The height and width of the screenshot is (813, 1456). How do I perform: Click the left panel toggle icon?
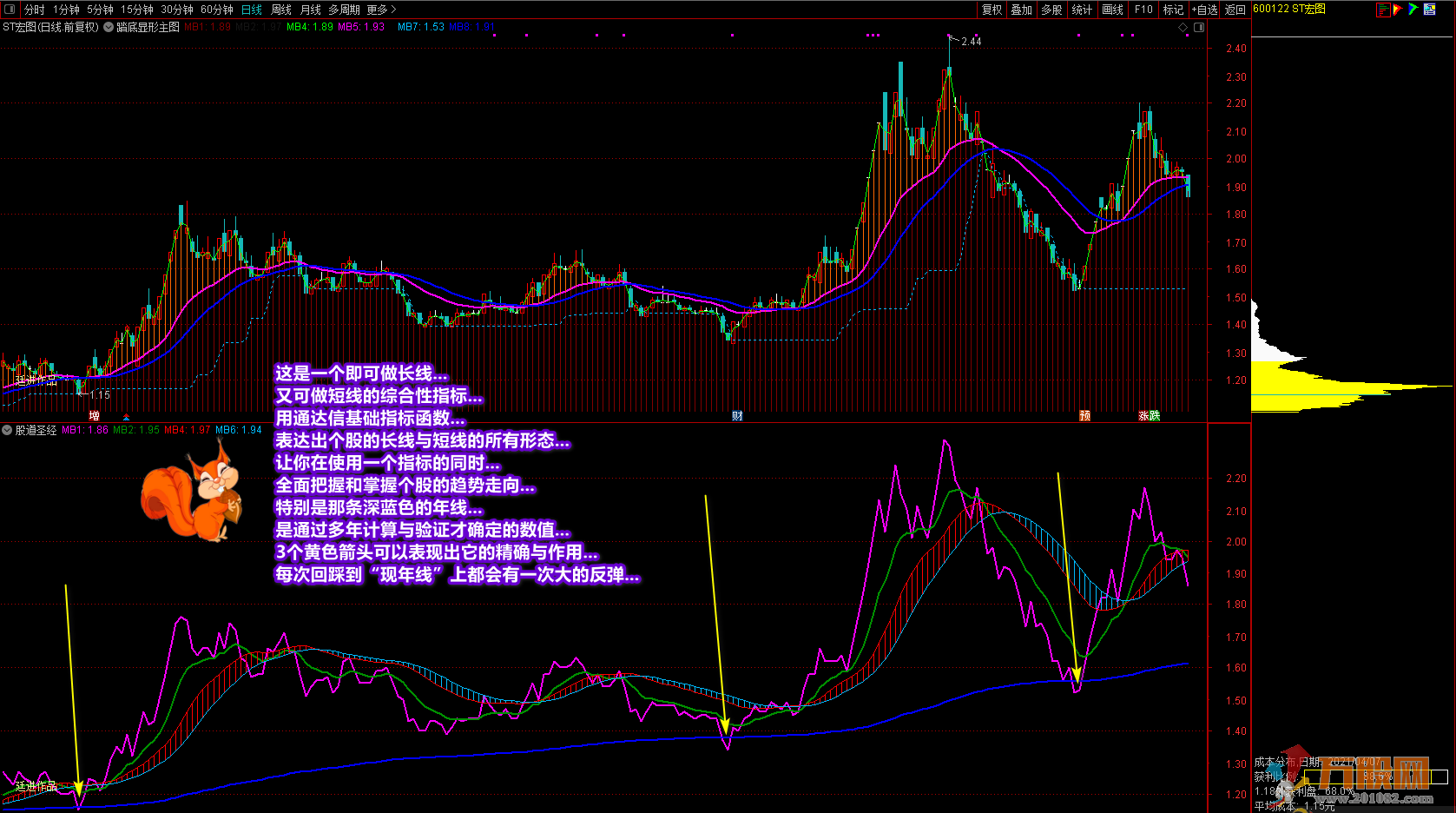(10, 10)
